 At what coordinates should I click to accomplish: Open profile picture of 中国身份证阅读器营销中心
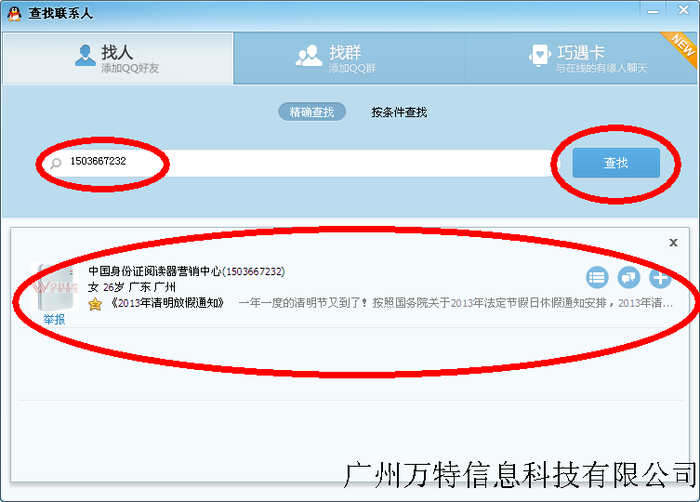click(55, 287)
